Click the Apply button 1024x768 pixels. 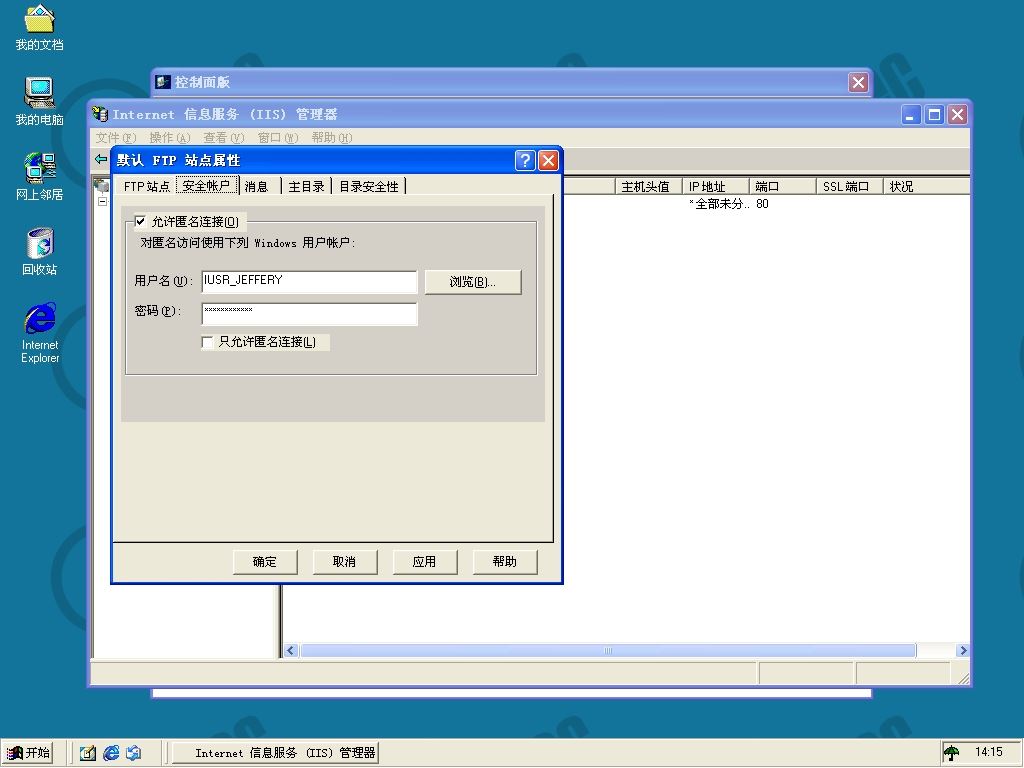point(424,562)
